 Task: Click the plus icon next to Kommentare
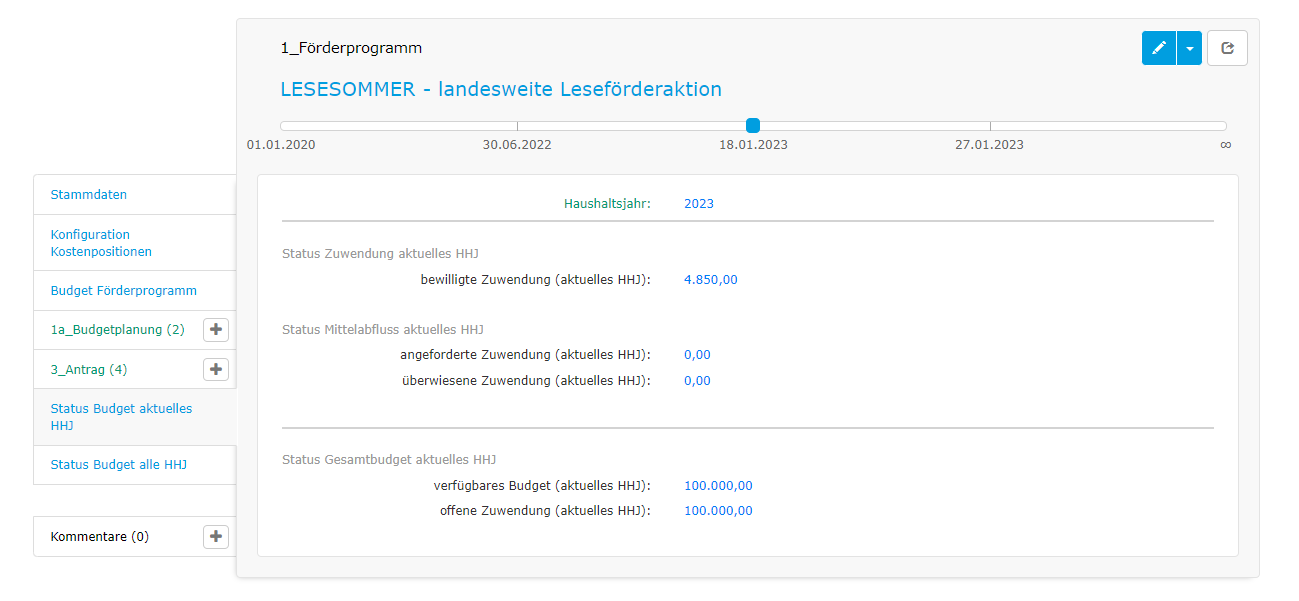tap(215, 536)
